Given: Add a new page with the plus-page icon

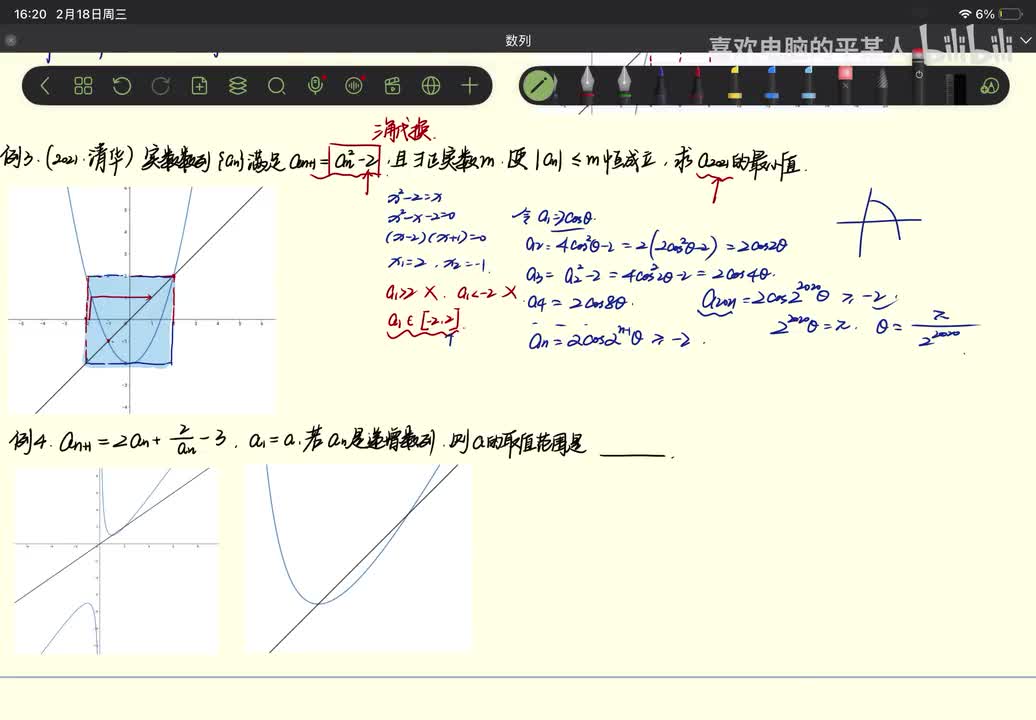Looking at the screenshot, I should click(199, 86).
